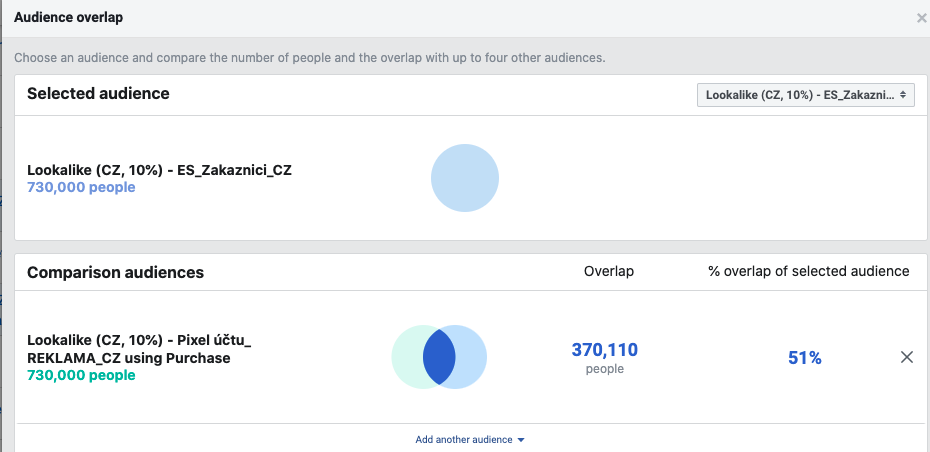Click the Choose an audience description text
Viewport: 930px width, 452px height.
click(x=309, y=58)
